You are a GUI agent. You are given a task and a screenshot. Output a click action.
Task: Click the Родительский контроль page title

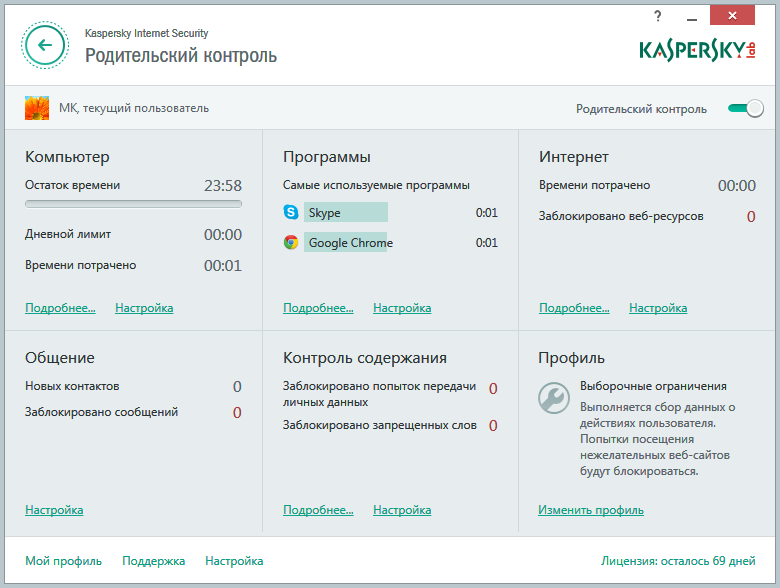coord(181,55)
